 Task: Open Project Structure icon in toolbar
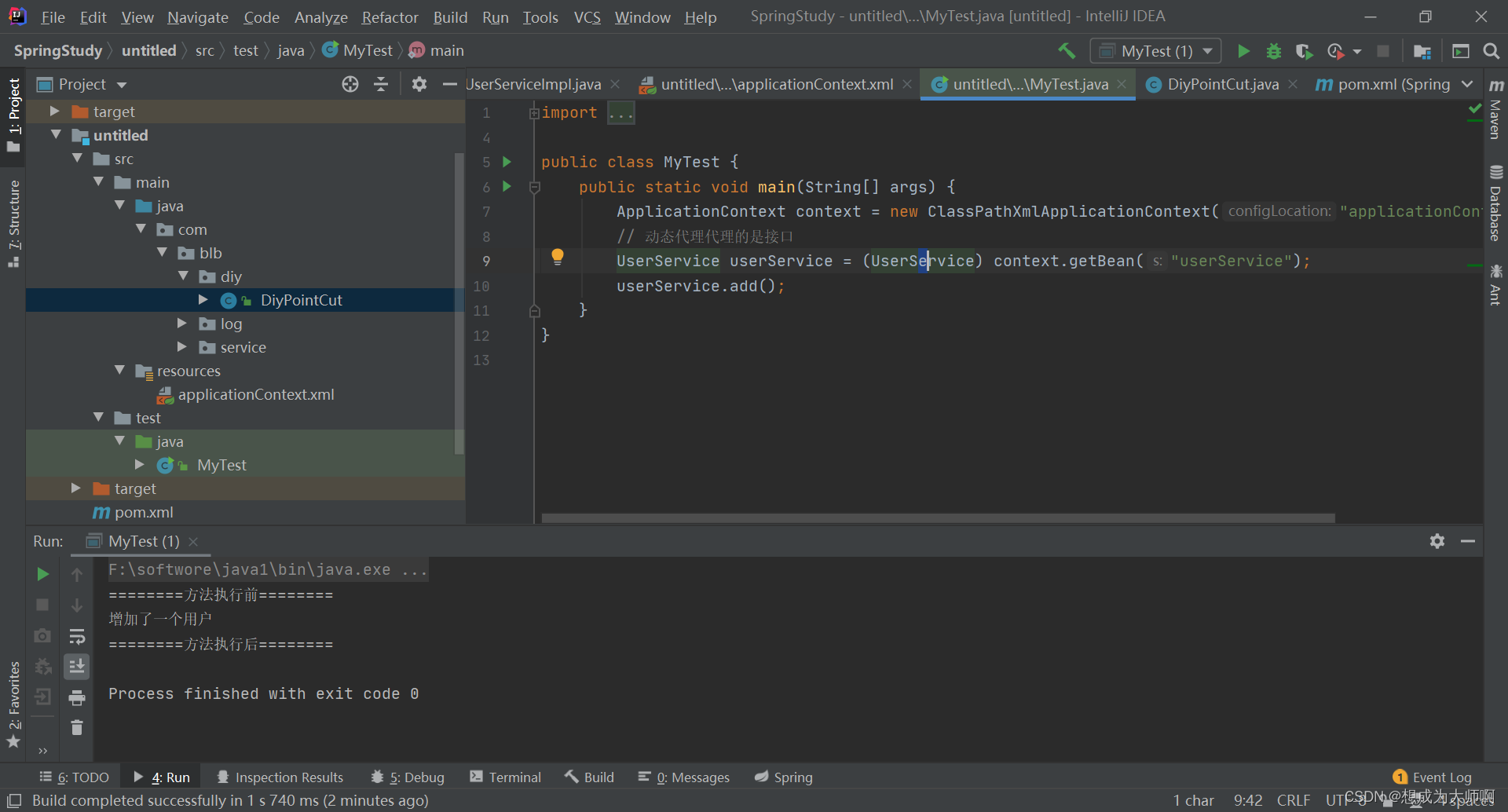pos(1422,51)
